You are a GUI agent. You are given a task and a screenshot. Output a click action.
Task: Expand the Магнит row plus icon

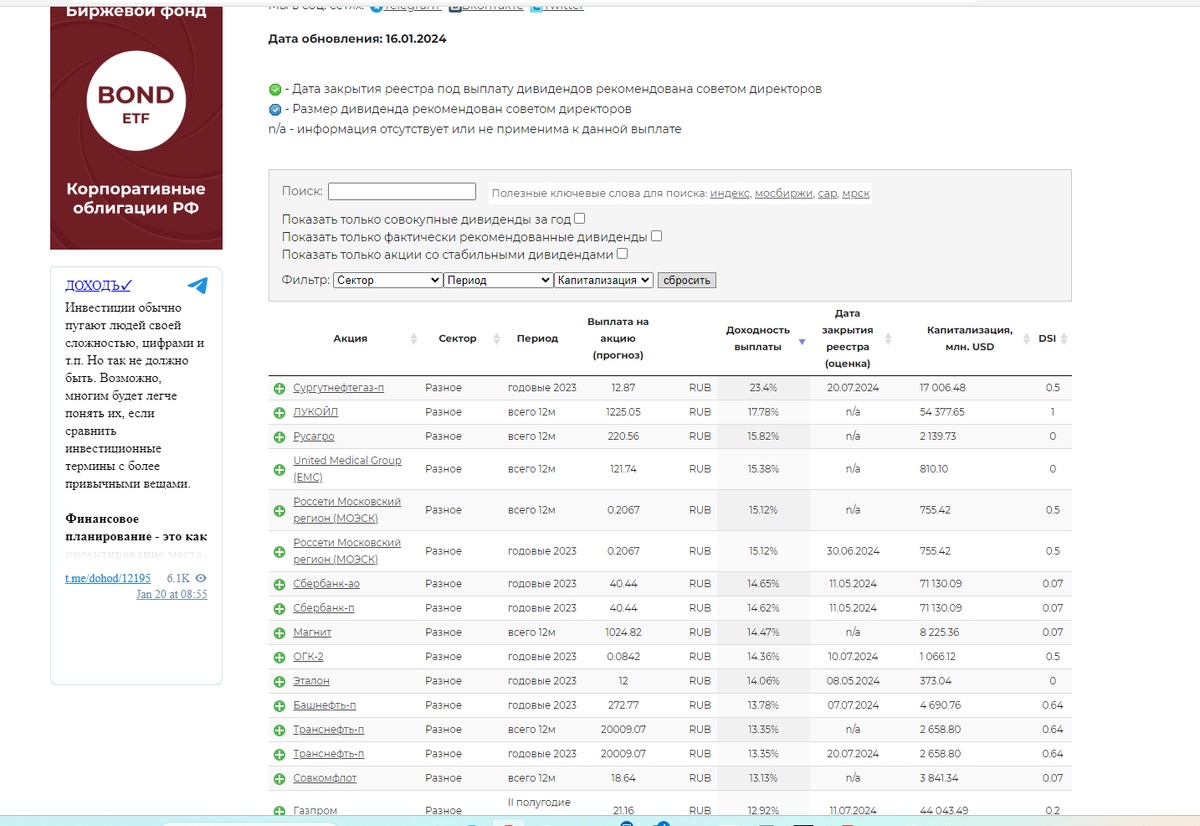[280, 633]
